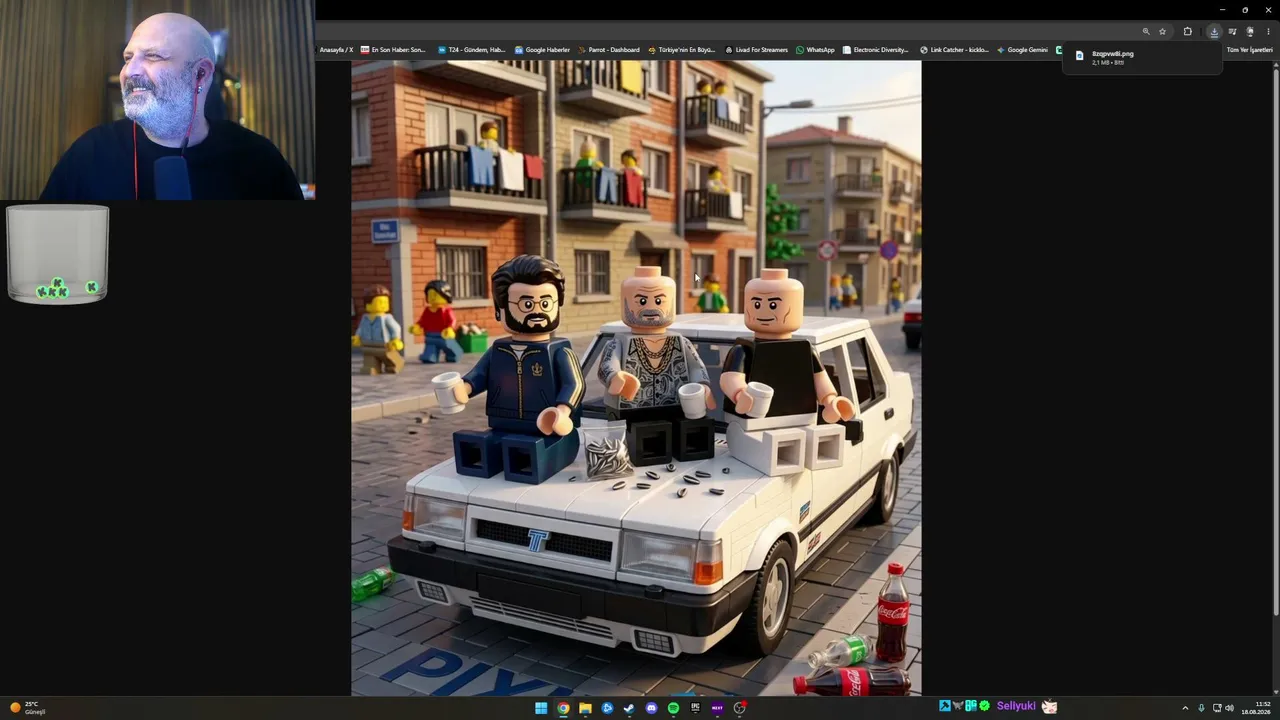Open the Chrome three-dot menu
The height and width of the screenshot is (720, 1280).
pyautogui.click(x=1268, y=31)
